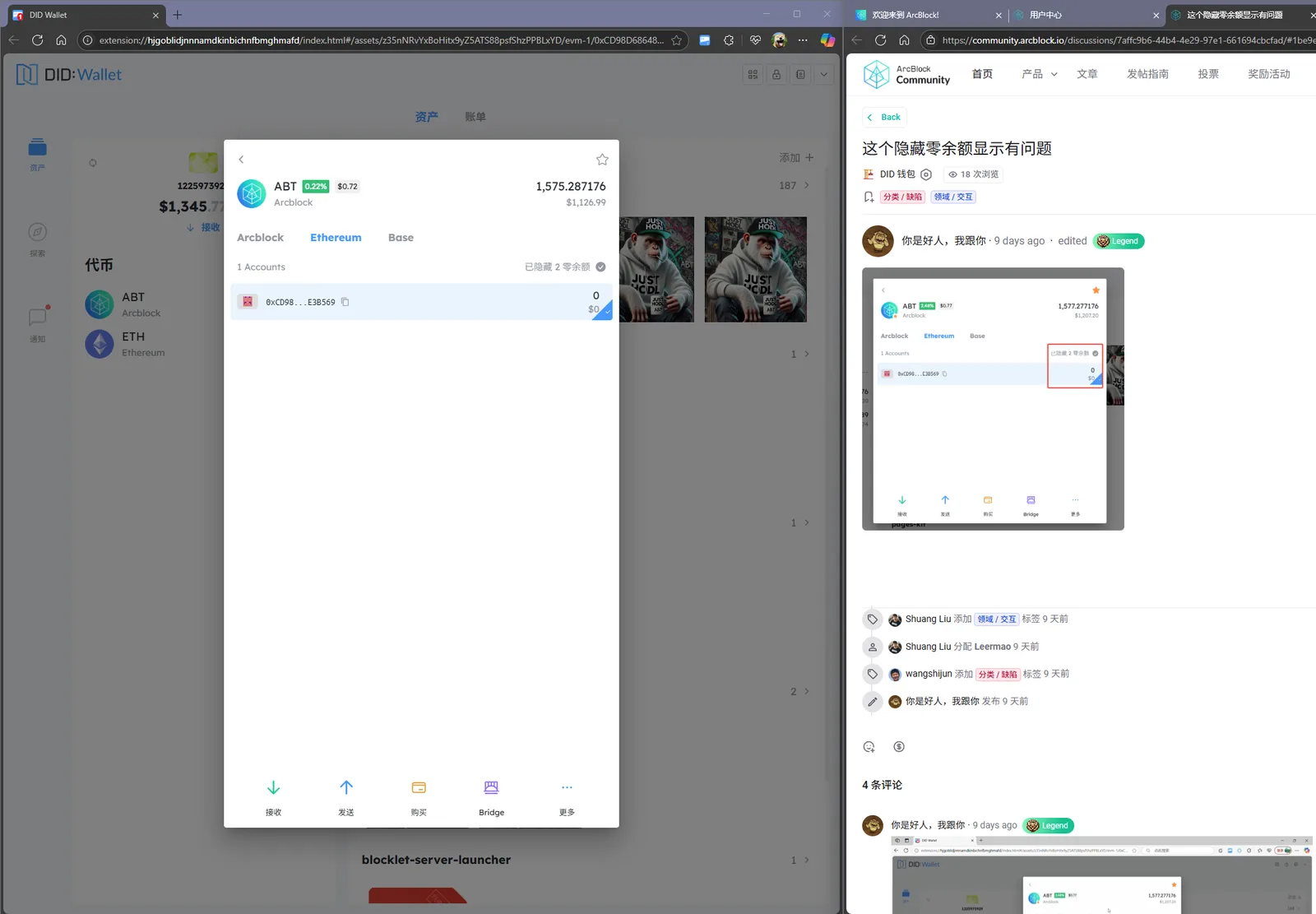
Task: Favorite ABT with the star in the token dialog
Action: tap(602, 160)
